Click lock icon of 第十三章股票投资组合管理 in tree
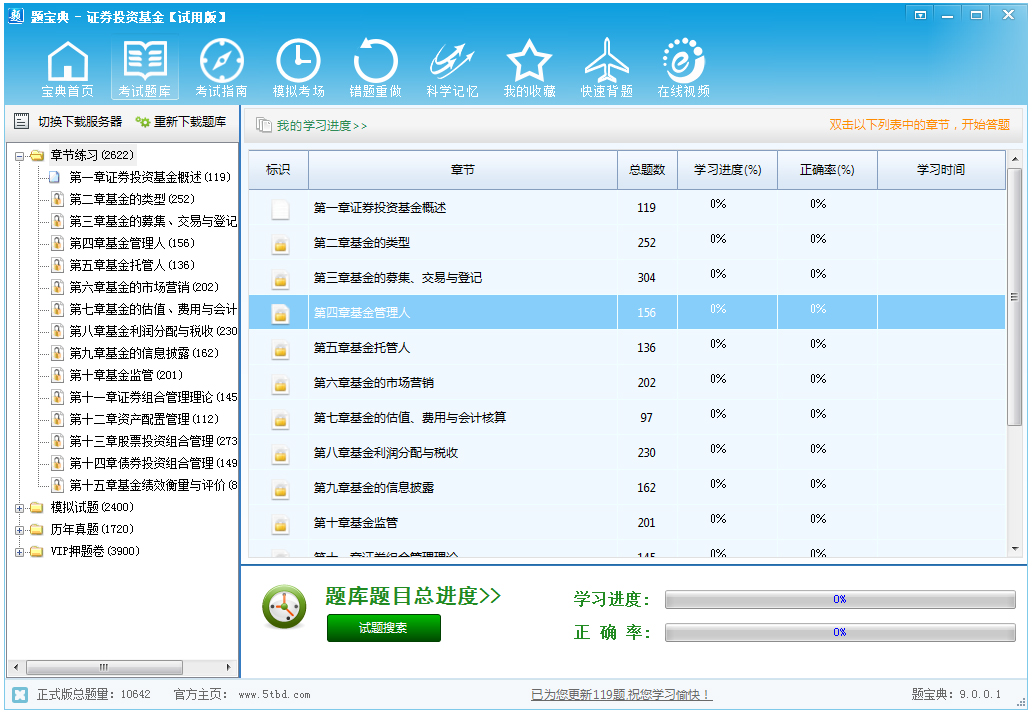Viewport: 1032px width, 715px height. [57, 441]
